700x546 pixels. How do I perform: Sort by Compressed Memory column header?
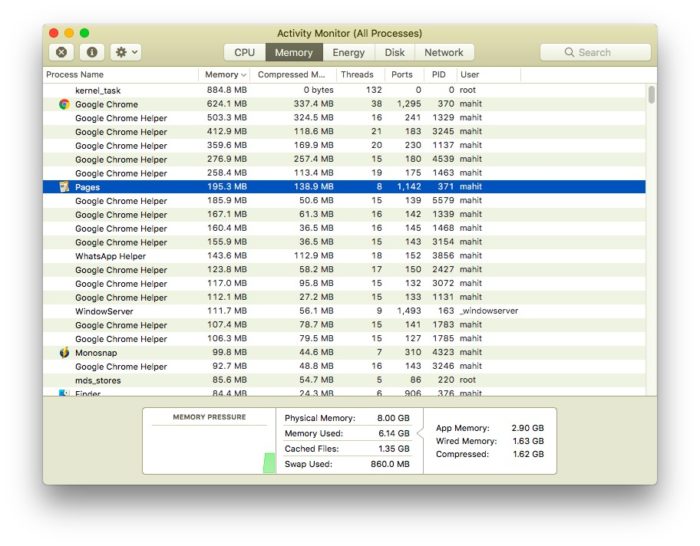pyautogui.click(x=291, y=75)
